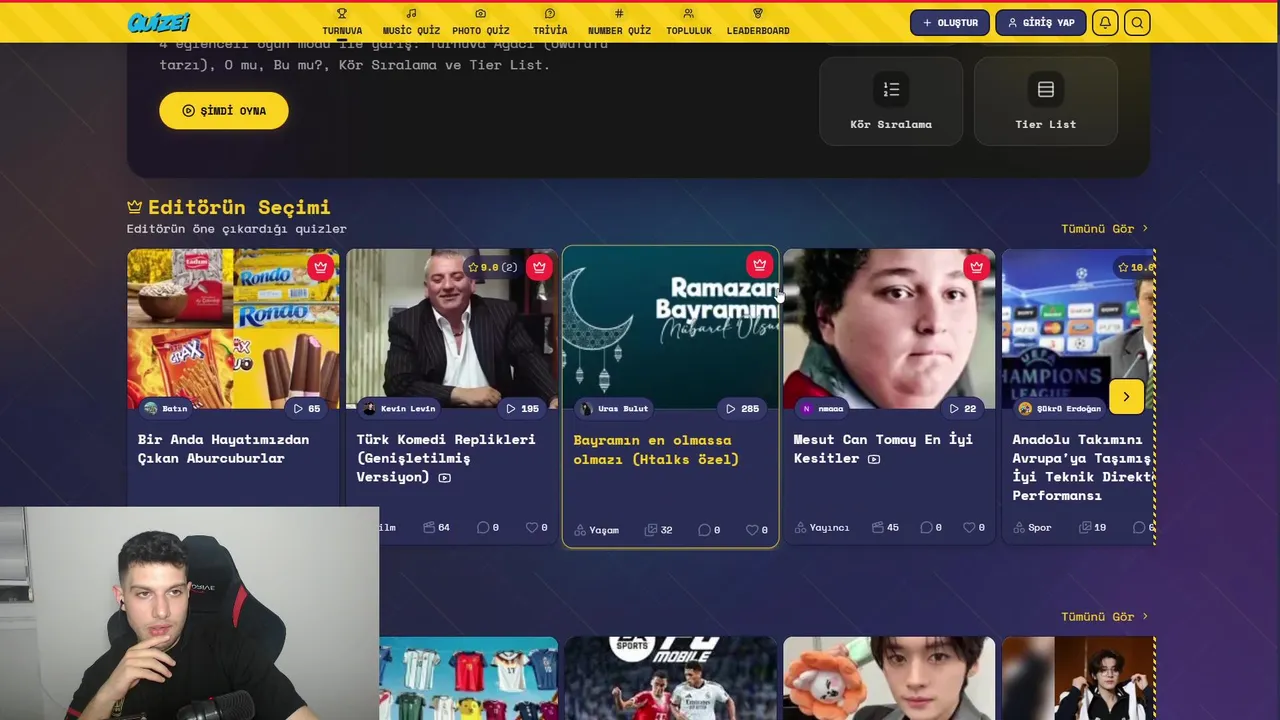1280x720 pixels.
Task: Open the Quizei logo home link
Action: 158,22
